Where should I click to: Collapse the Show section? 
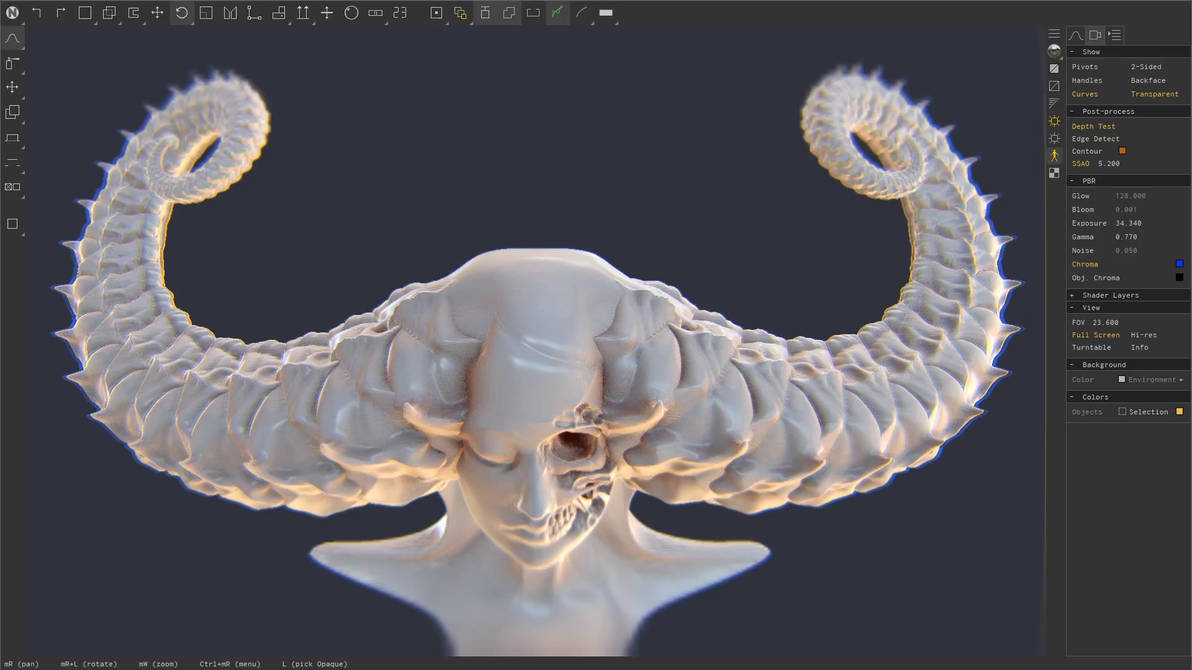tap(1128, 52)
